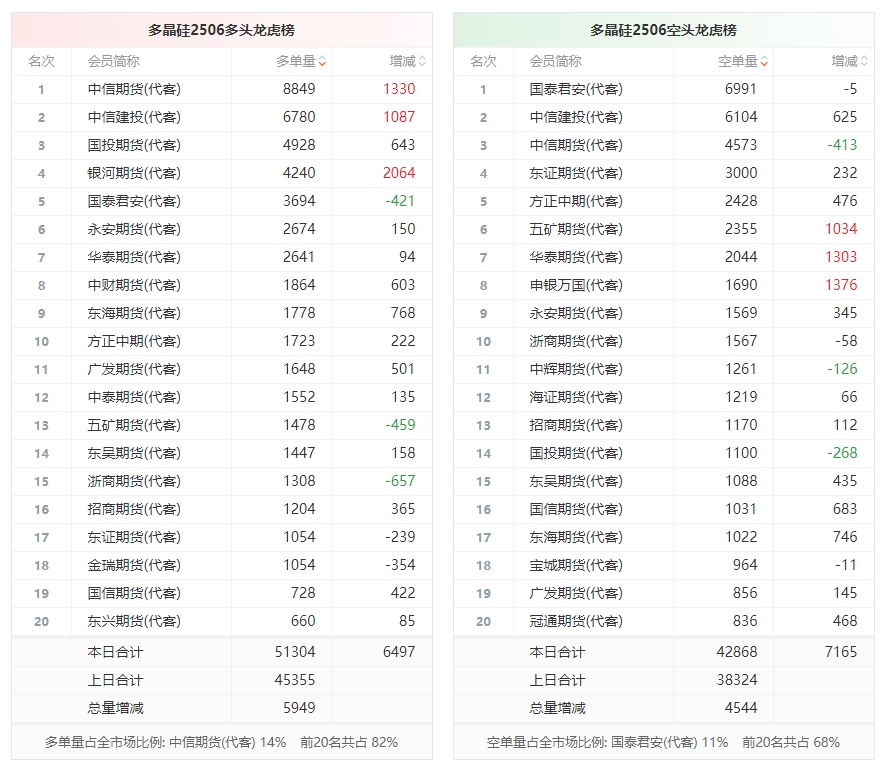Select 中财期货(代客) in long table
886x768 pixels.
click(x=134, y=285)
